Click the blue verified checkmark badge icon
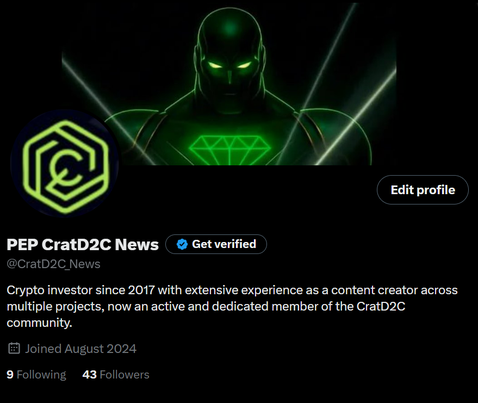This screenshot has height=403, width=478. (182, 244)
